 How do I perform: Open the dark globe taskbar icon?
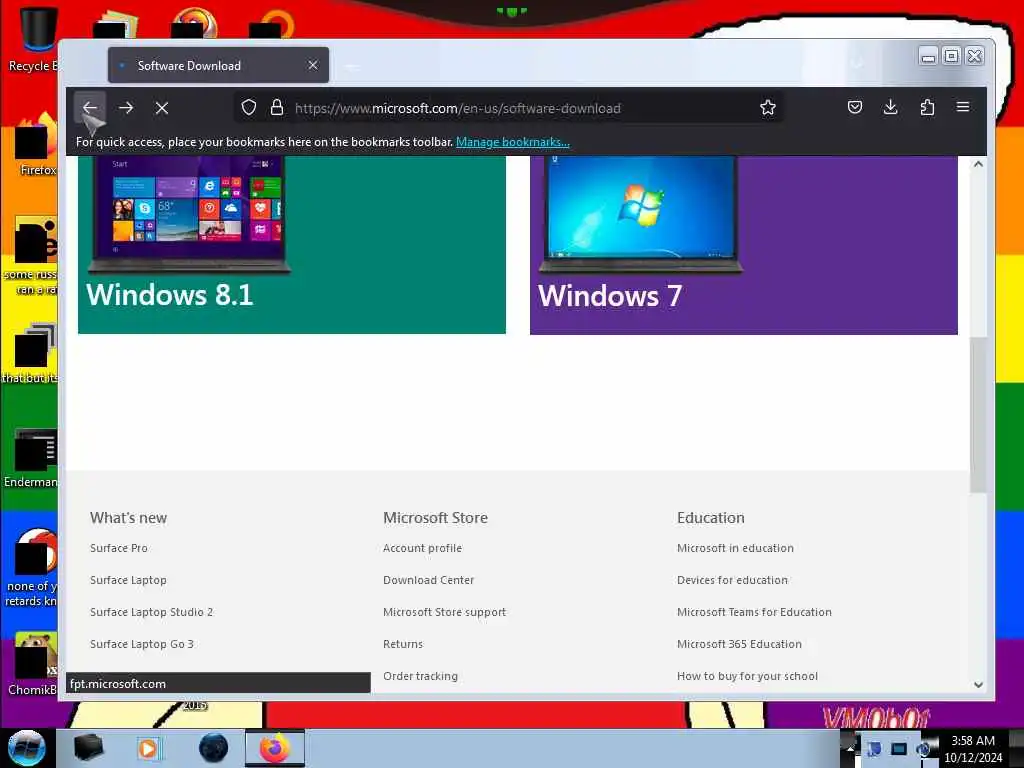(x=214, y=748)
